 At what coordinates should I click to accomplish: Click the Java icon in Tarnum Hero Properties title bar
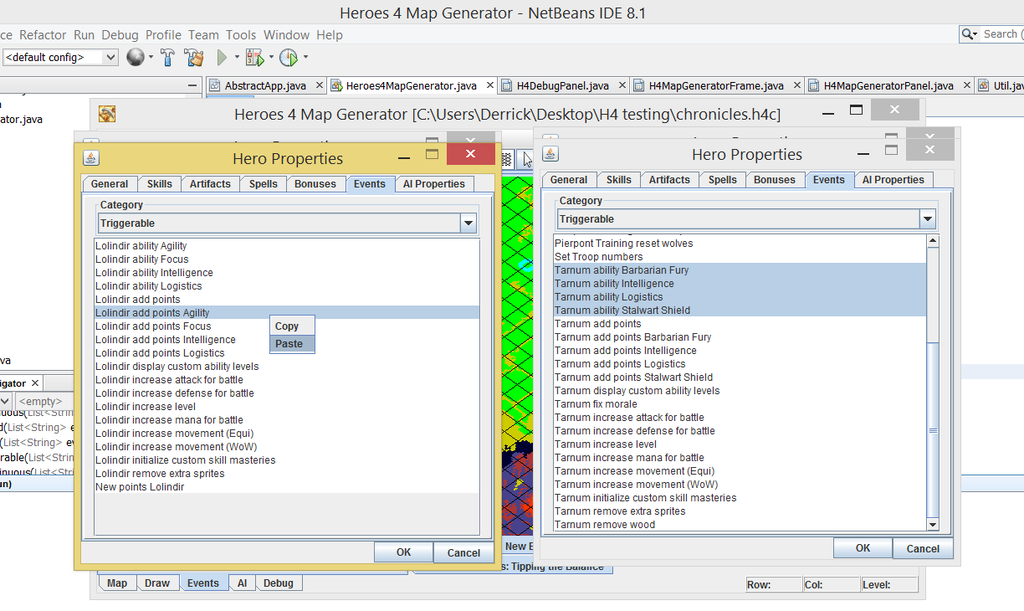point(551,154)
